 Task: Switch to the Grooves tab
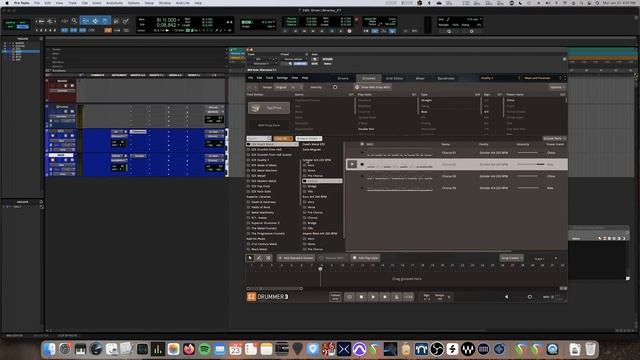tap(369, 78)
